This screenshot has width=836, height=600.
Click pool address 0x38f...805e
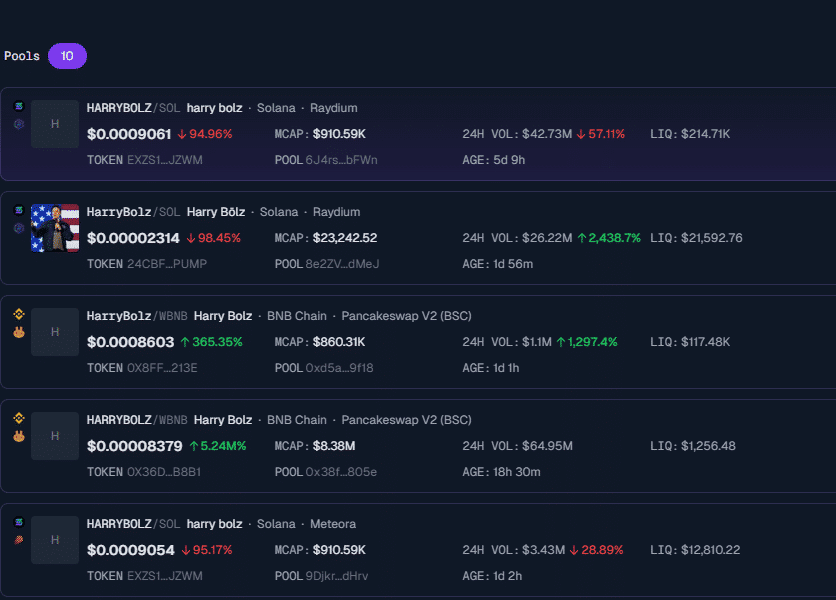pos(341,472)
